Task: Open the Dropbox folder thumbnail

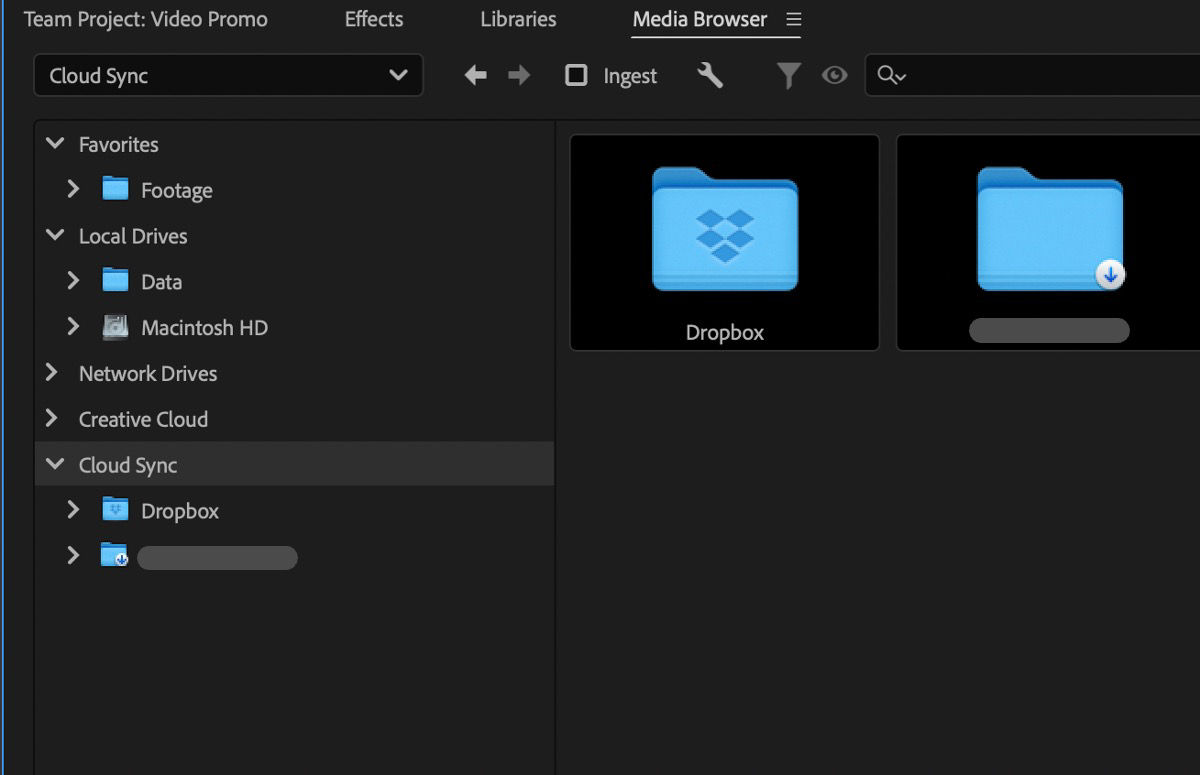Action: pos(724,228)
